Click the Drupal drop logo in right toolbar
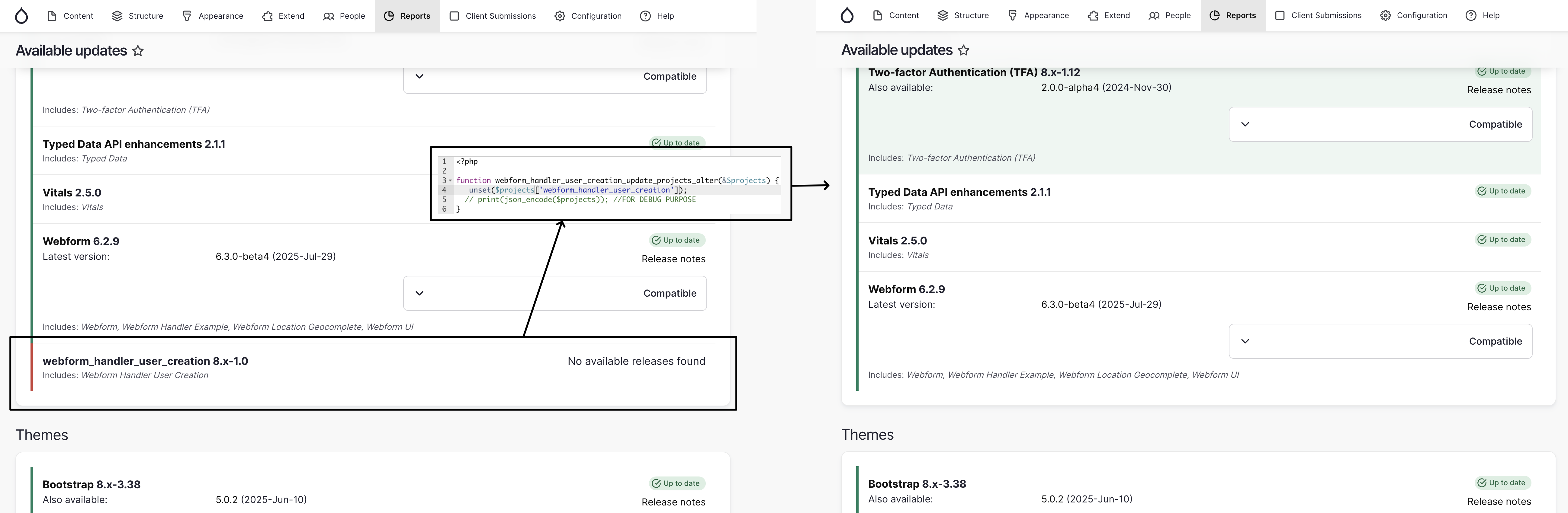Screen dimensions: 1568x513 (847, 15)
